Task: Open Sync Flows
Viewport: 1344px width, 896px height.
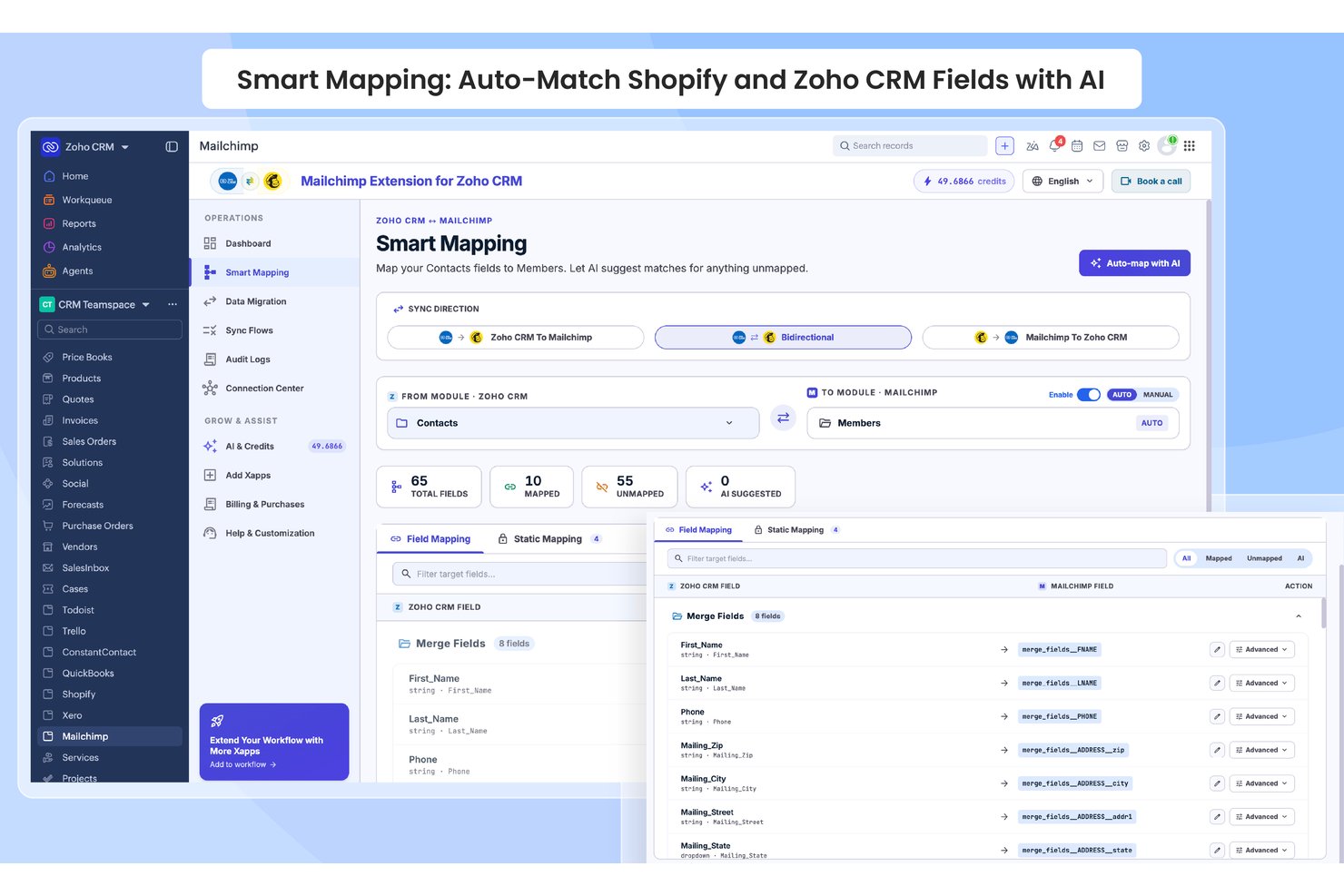Action: coord(249,330)
